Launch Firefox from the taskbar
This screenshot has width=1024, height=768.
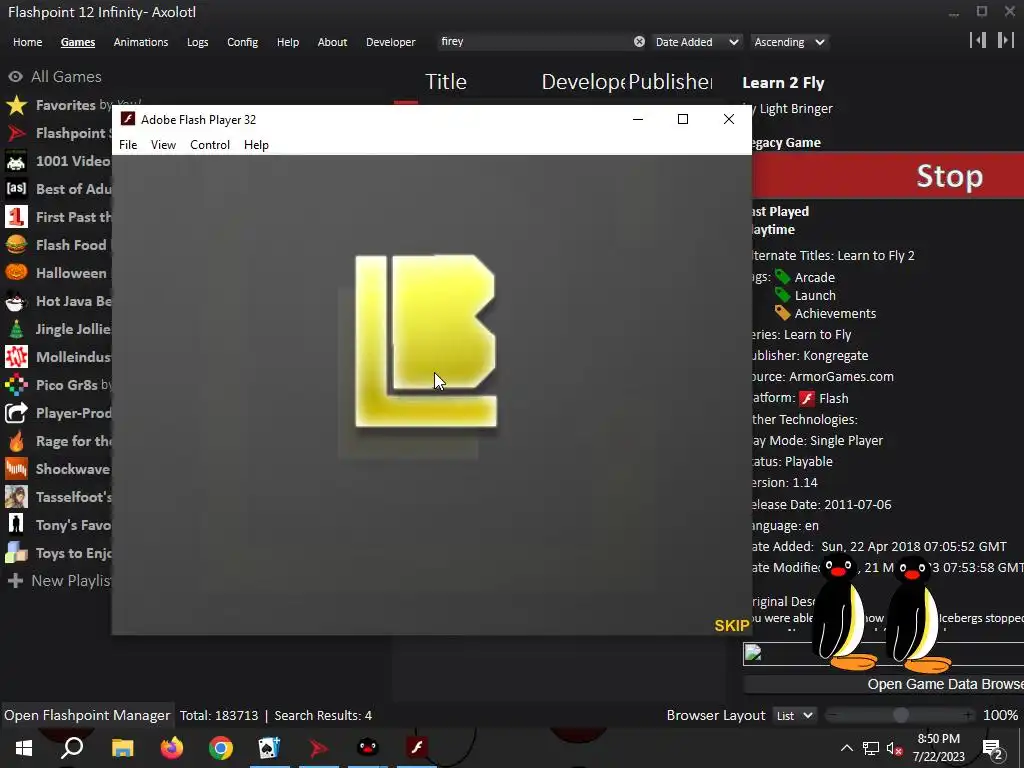[172, 748]
